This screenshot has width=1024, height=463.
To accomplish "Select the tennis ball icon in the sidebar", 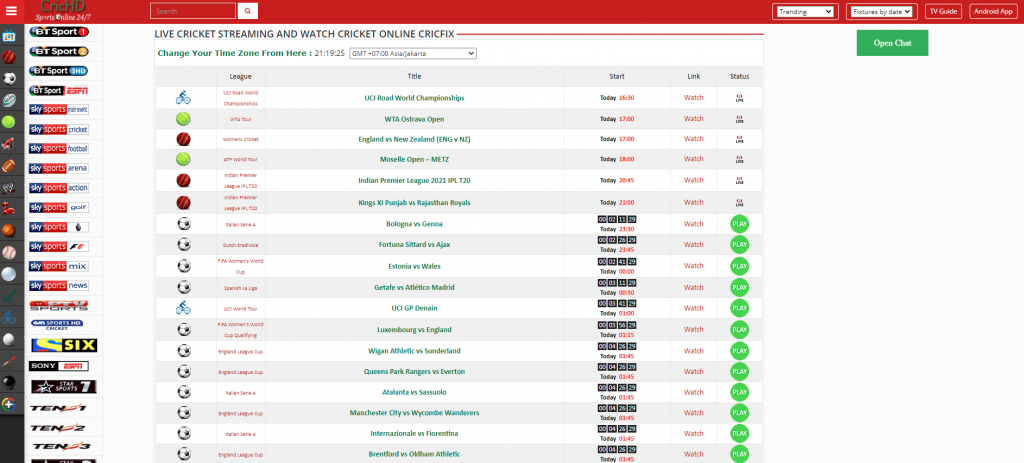I will 9,121.
